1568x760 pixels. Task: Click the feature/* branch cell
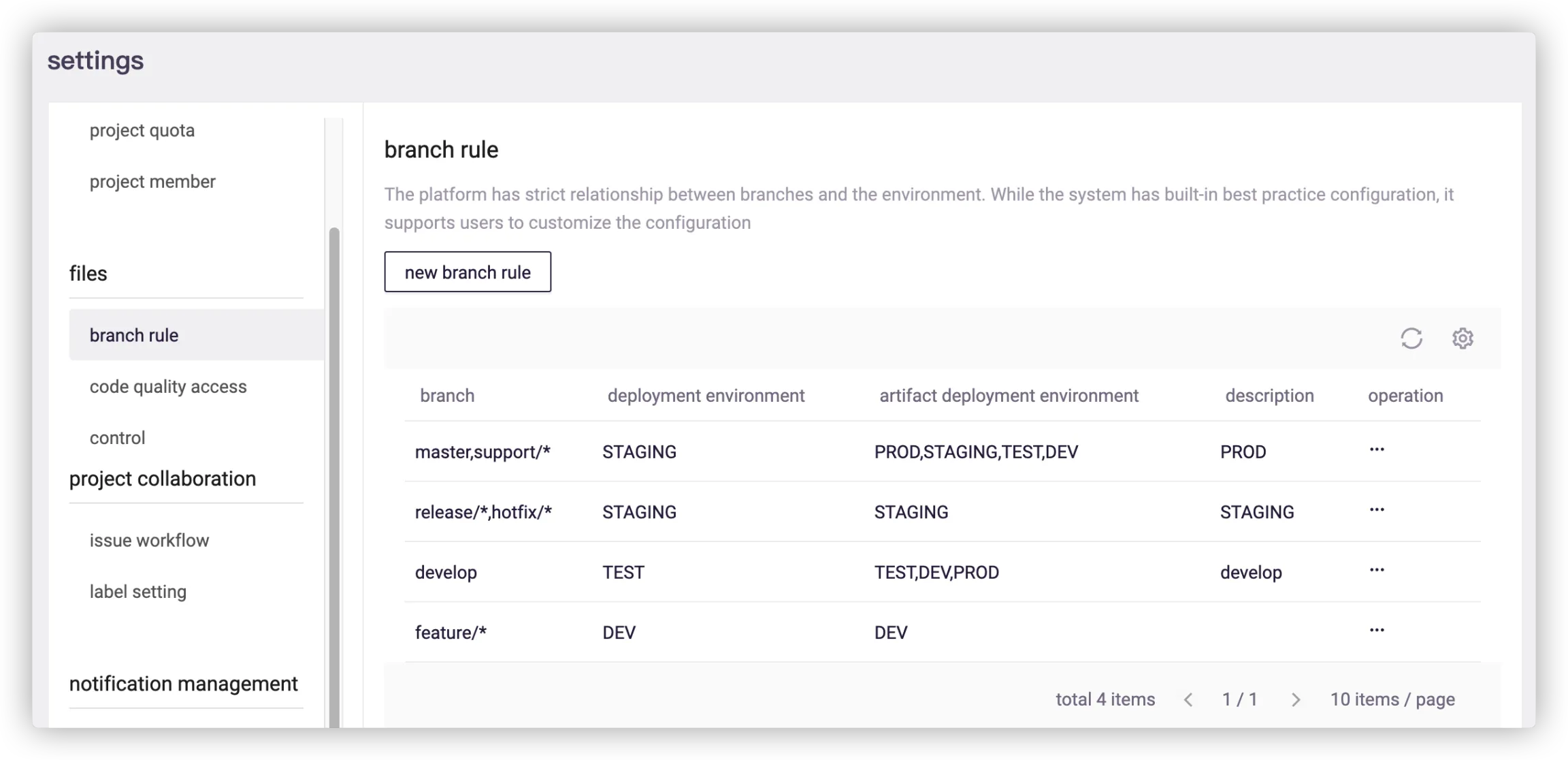451,633
